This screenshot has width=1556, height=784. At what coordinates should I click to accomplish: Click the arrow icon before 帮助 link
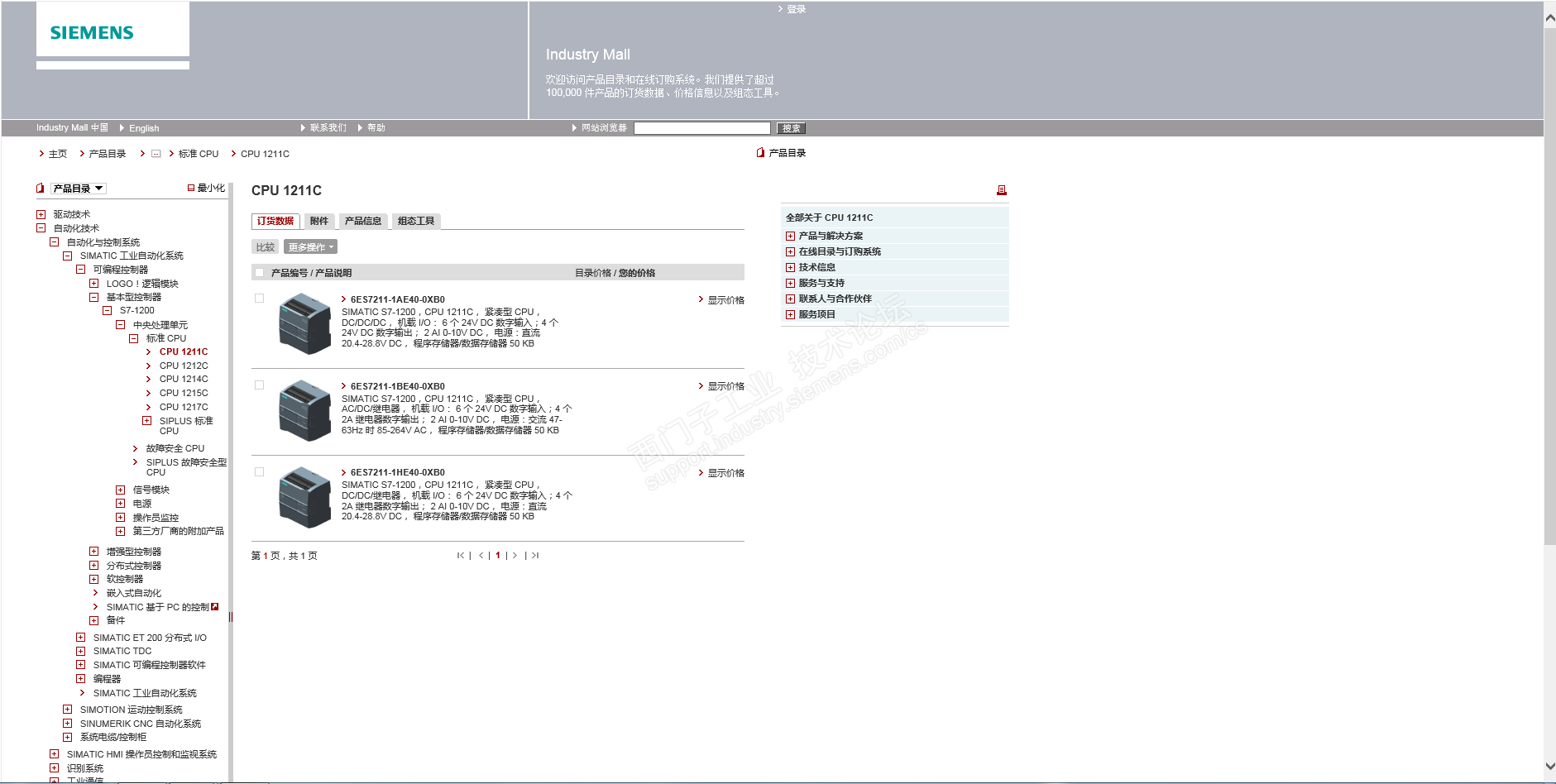[361, 128]
